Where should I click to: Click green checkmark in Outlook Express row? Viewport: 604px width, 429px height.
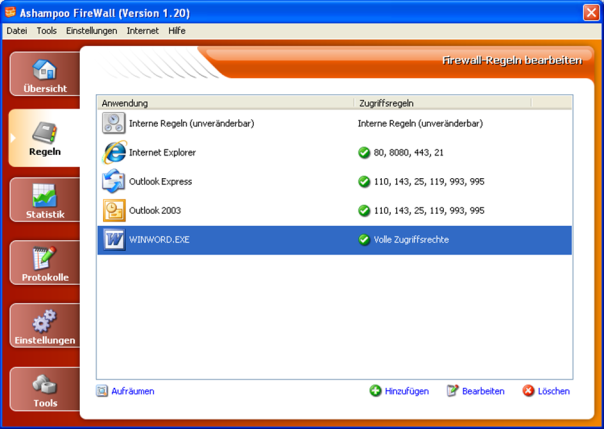[364, 181]
